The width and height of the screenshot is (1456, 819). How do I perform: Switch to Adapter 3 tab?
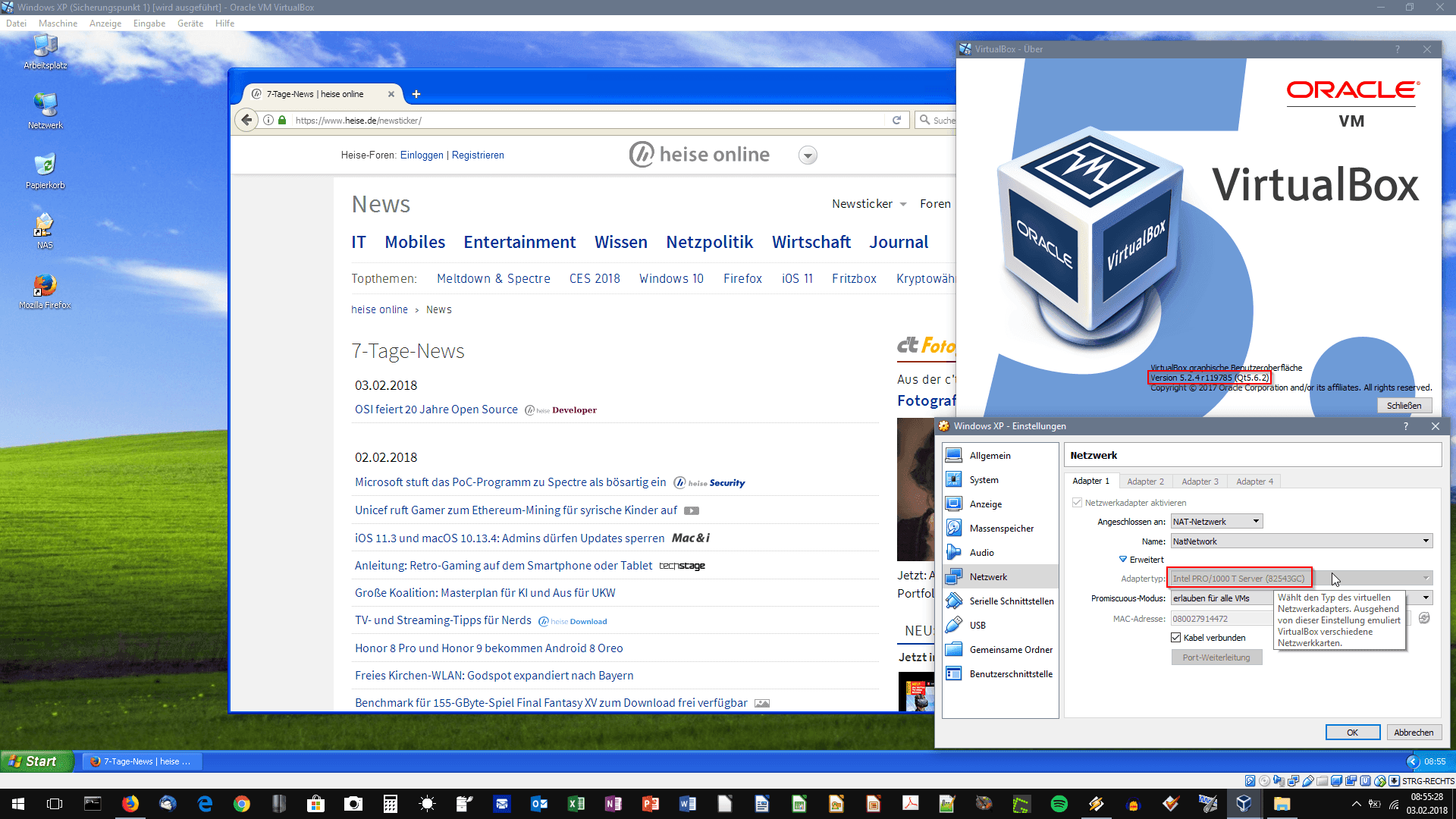tap(1200, 482)
